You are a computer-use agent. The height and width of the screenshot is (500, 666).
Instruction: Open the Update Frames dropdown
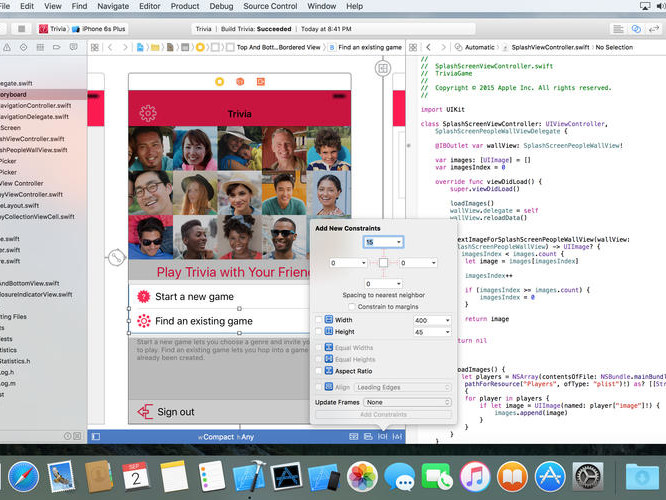click(x=407, y=402)
